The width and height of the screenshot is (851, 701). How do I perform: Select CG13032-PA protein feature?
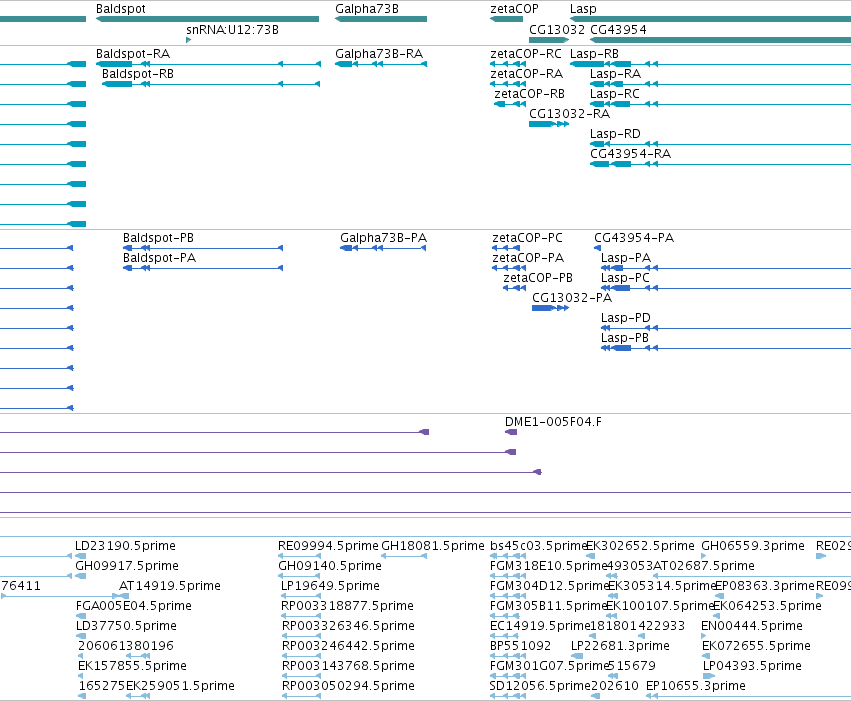point(550,308)
